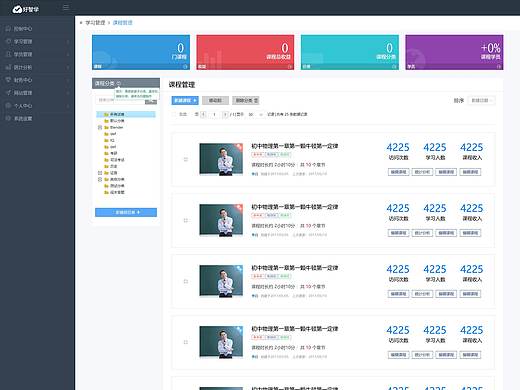
Task: Click the grey 移动到 button
Action: (x=215, y=100)
